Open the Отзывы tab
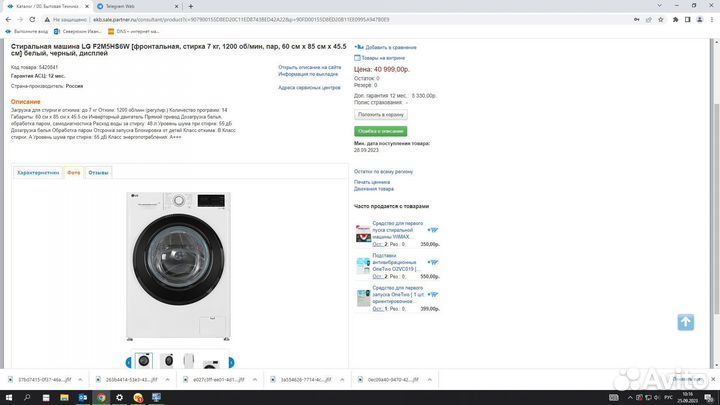The width and height of the screenshot is (720, 405). [x=98, y=173]
